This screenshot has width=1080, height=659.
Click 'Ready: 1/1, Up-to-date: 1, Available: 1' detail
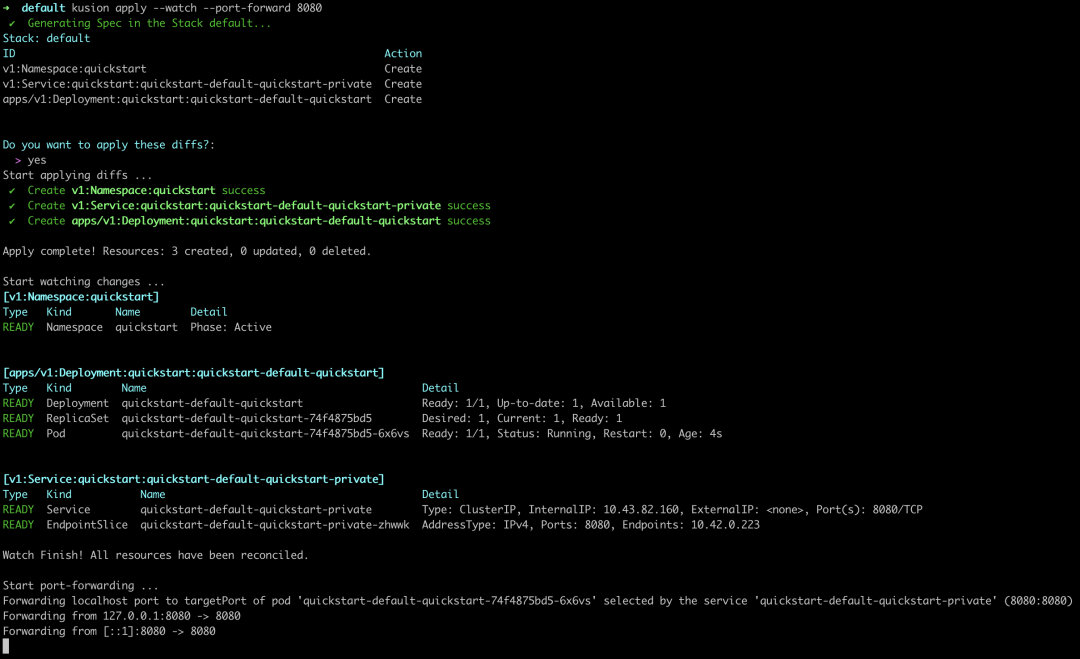543,403
